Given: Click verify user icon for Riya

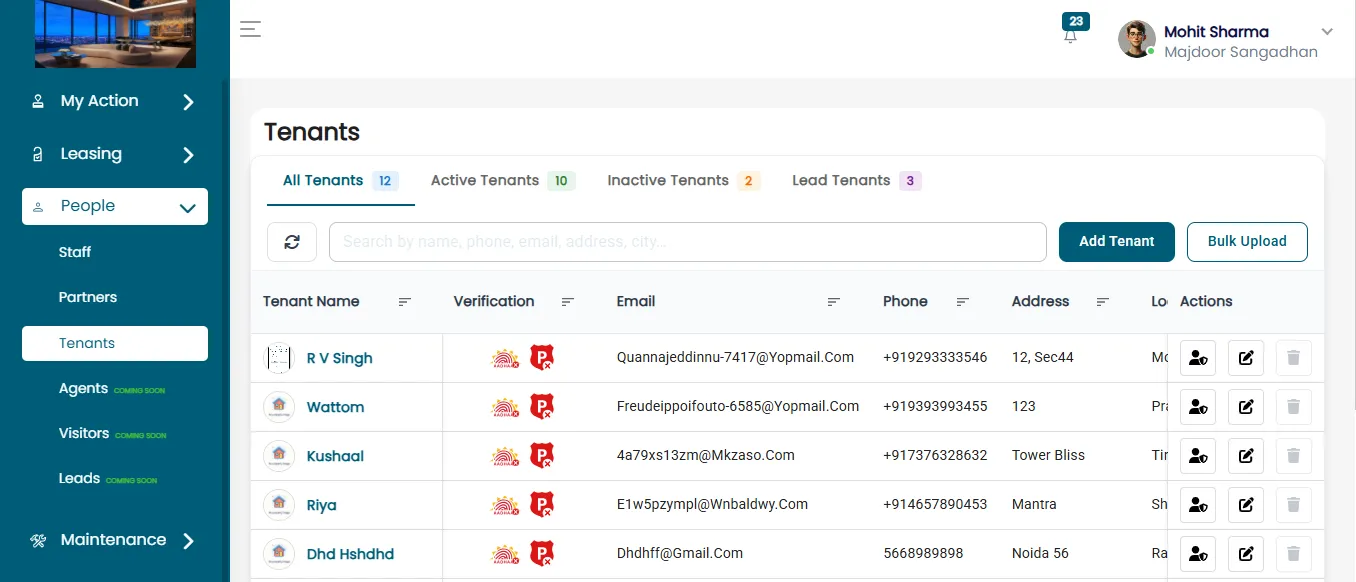Looking at the screenshot, I should coord(1198,505).
